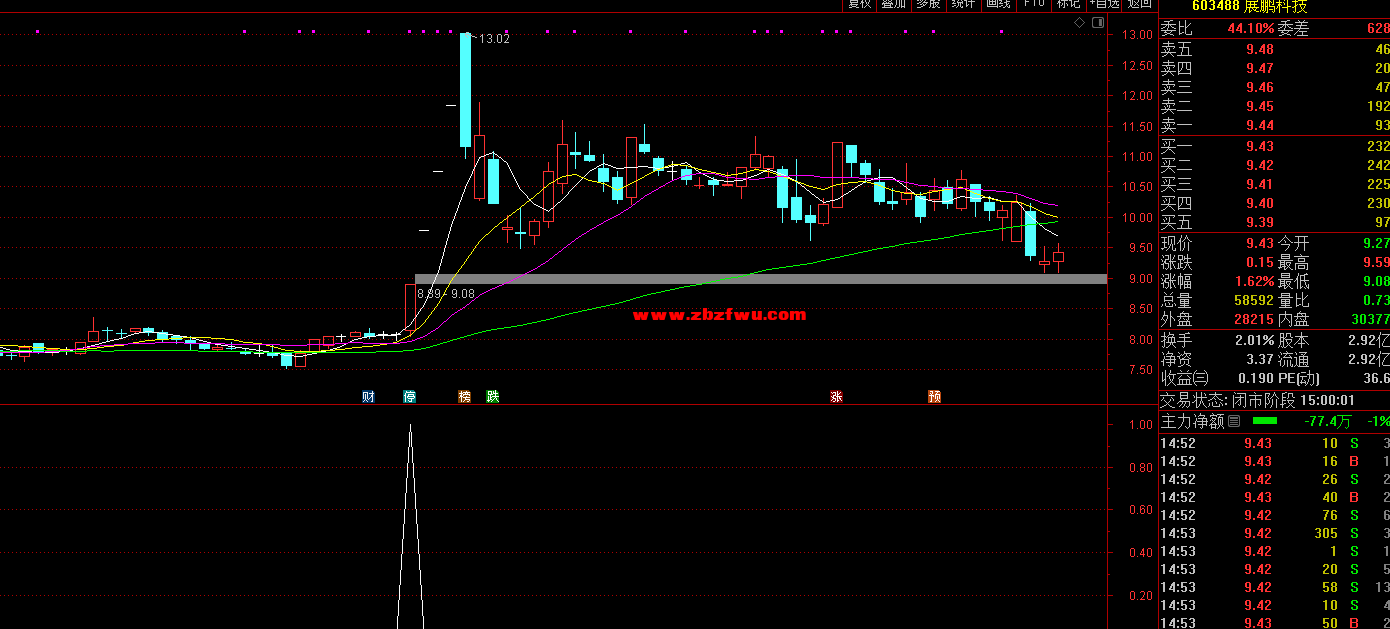Click the diamond icon above the chart

point(1080,22)
